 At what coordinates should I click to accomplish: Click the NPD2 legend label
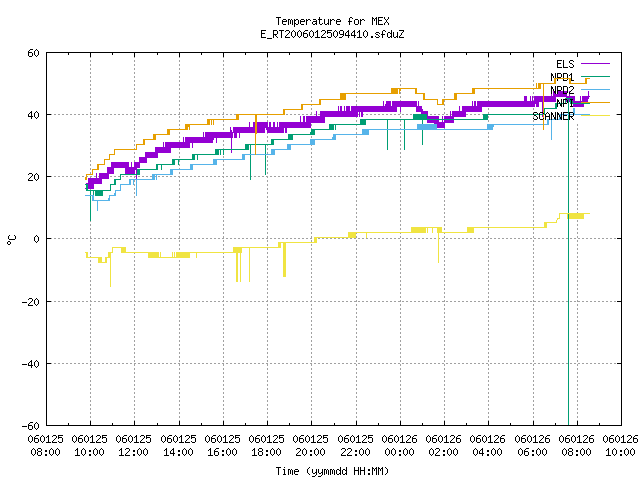click(x=562, y=90)
